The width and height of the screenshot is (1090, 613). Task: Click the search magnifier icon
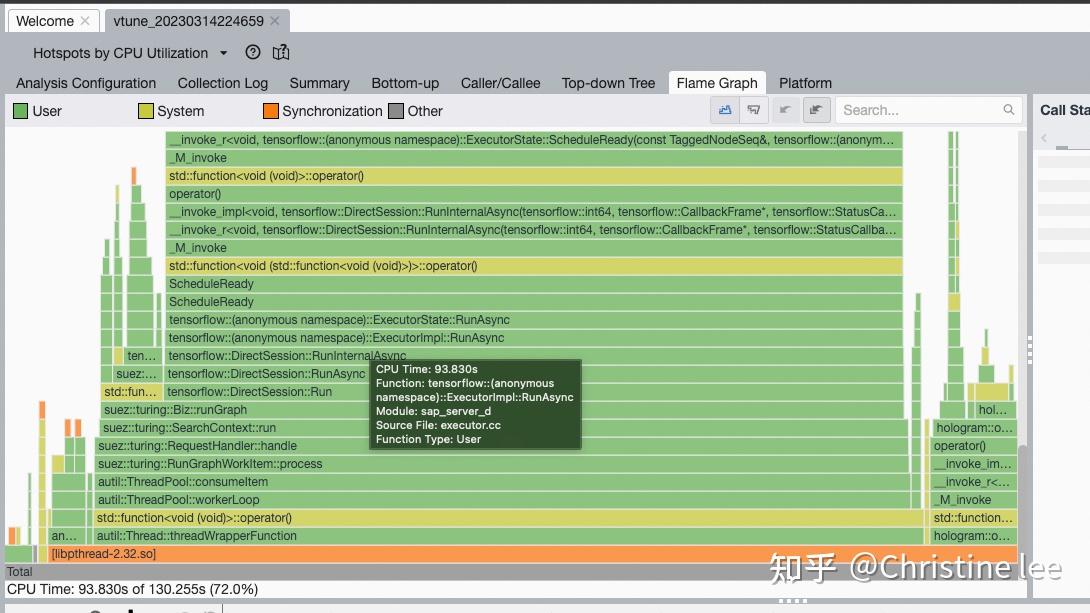(x=1008, y=110)
